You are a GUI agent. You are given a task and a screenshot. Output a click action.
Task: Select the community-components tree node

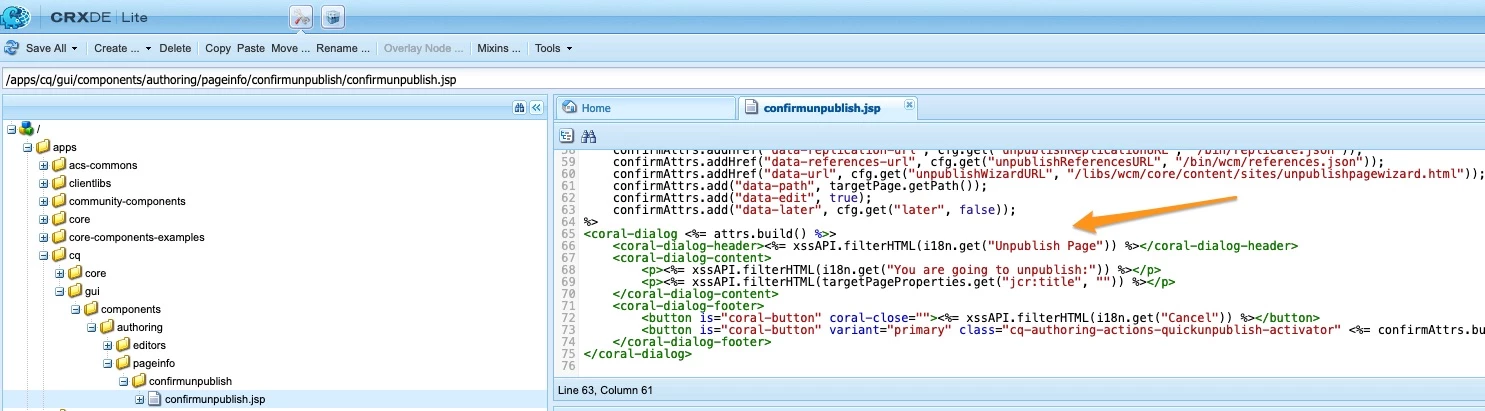pos(126,201)
